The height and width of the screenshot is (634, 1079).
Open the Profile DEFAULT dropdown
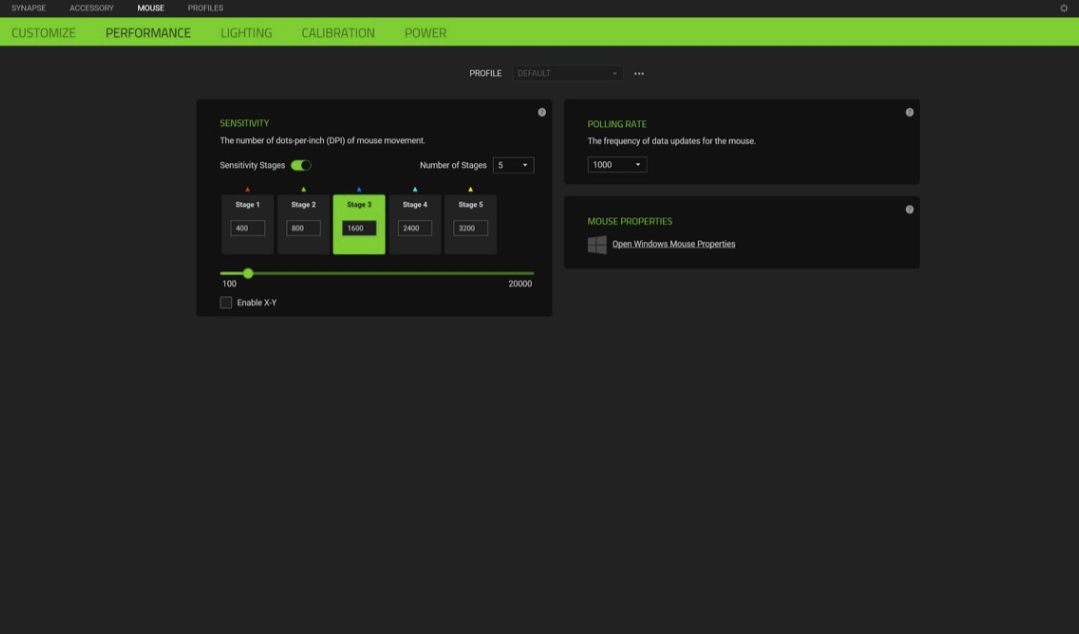coord(568,73)
